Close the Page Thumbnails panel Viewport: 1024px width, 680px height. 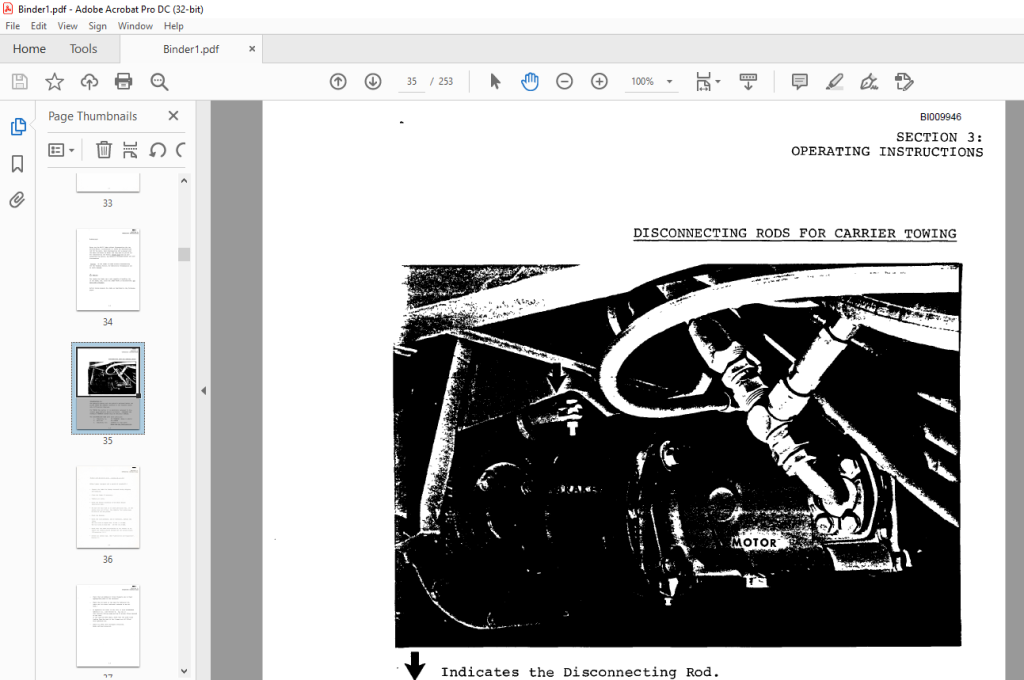pos(173,116)
